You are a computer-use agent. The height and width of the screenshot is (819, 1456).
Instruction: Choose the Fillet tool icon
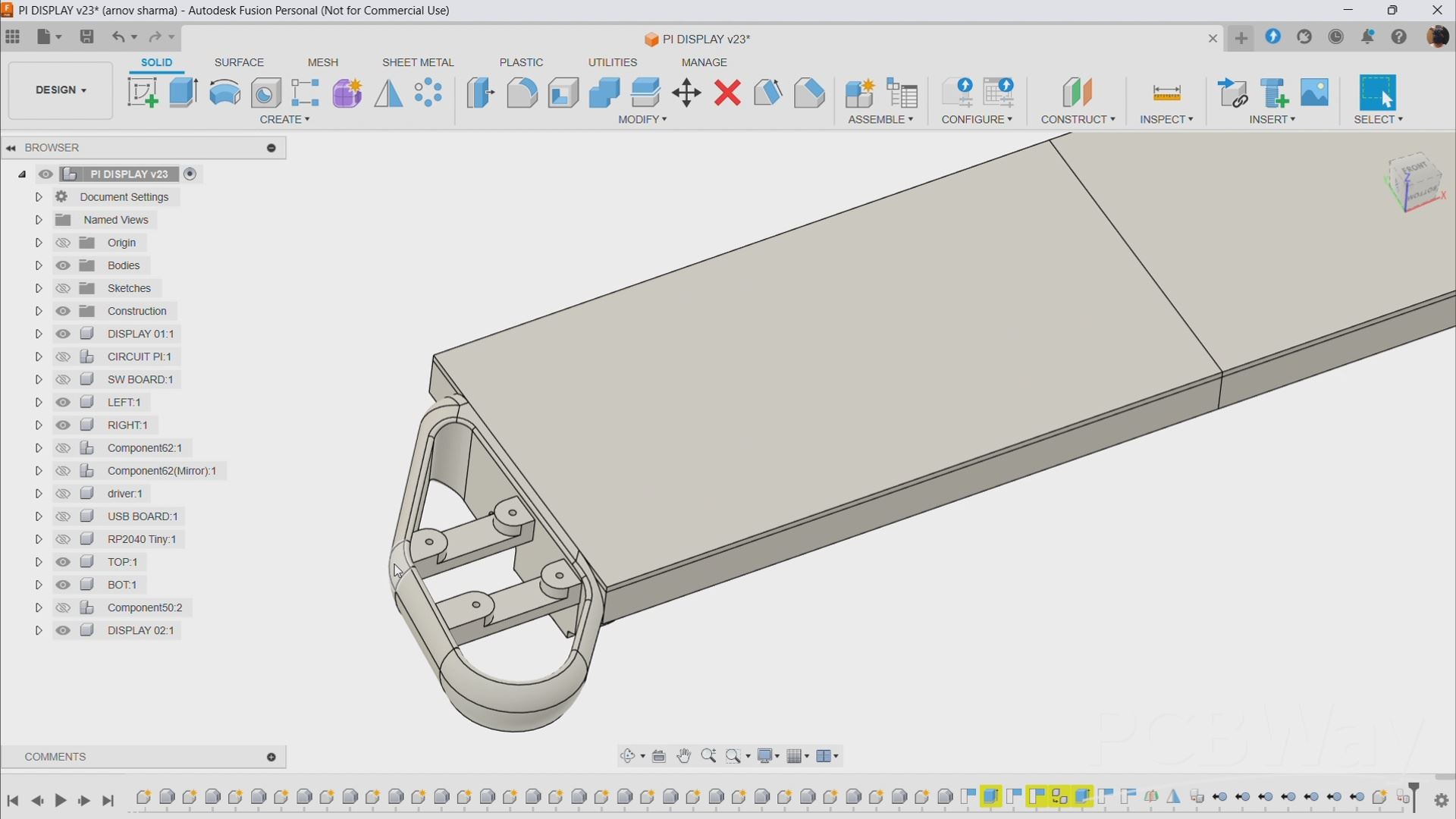click(x=522, y=93)
